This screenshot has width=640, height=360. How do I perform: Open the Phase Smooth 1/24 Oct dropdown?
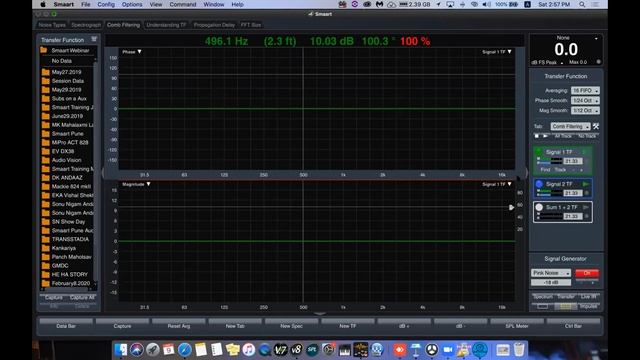585,100
